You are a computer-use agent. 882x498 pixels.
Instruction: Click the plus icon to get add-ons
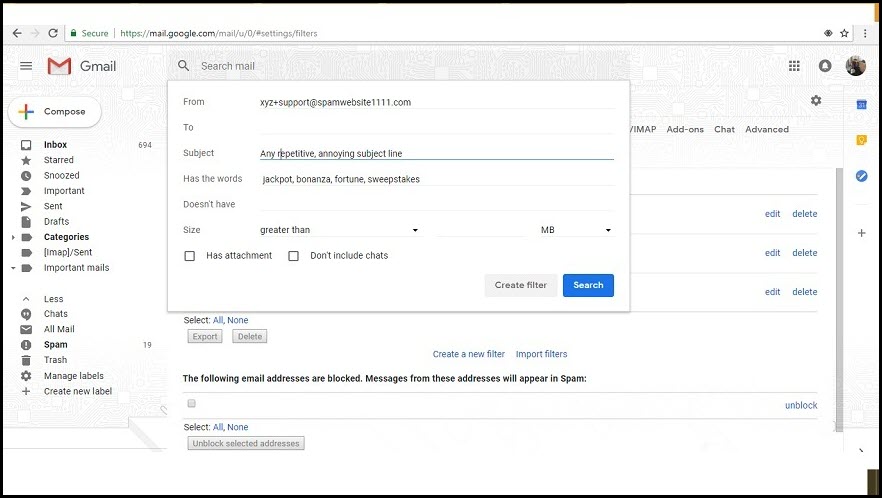pos(861,233)
